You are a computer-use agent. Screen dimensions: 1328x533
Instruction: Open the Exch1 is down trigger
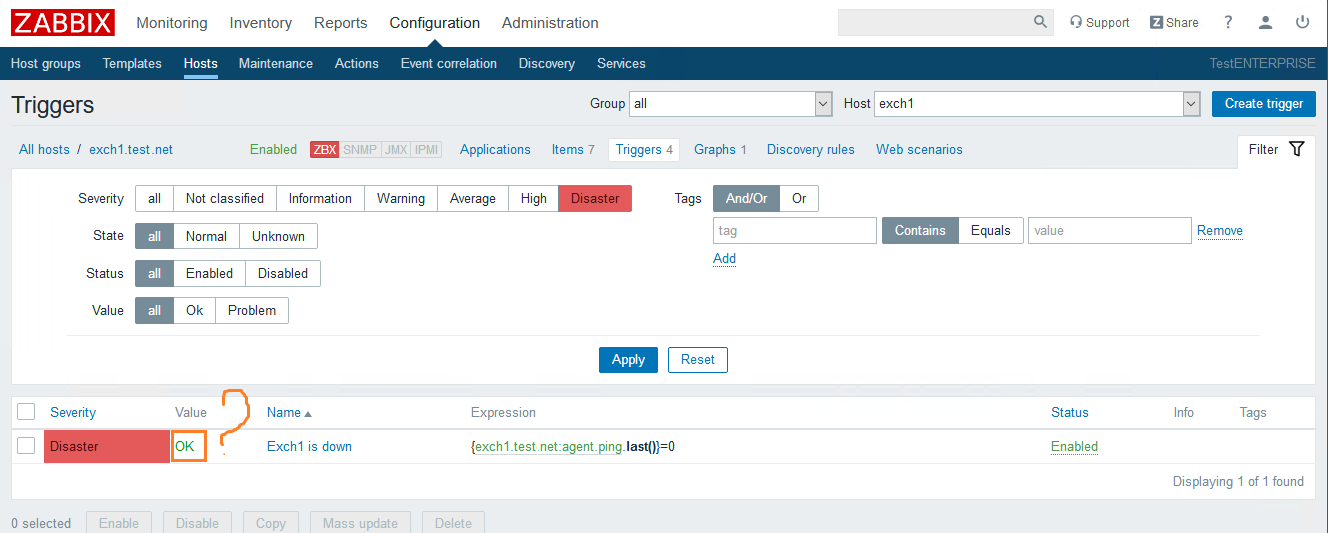[x=309, y=446]
